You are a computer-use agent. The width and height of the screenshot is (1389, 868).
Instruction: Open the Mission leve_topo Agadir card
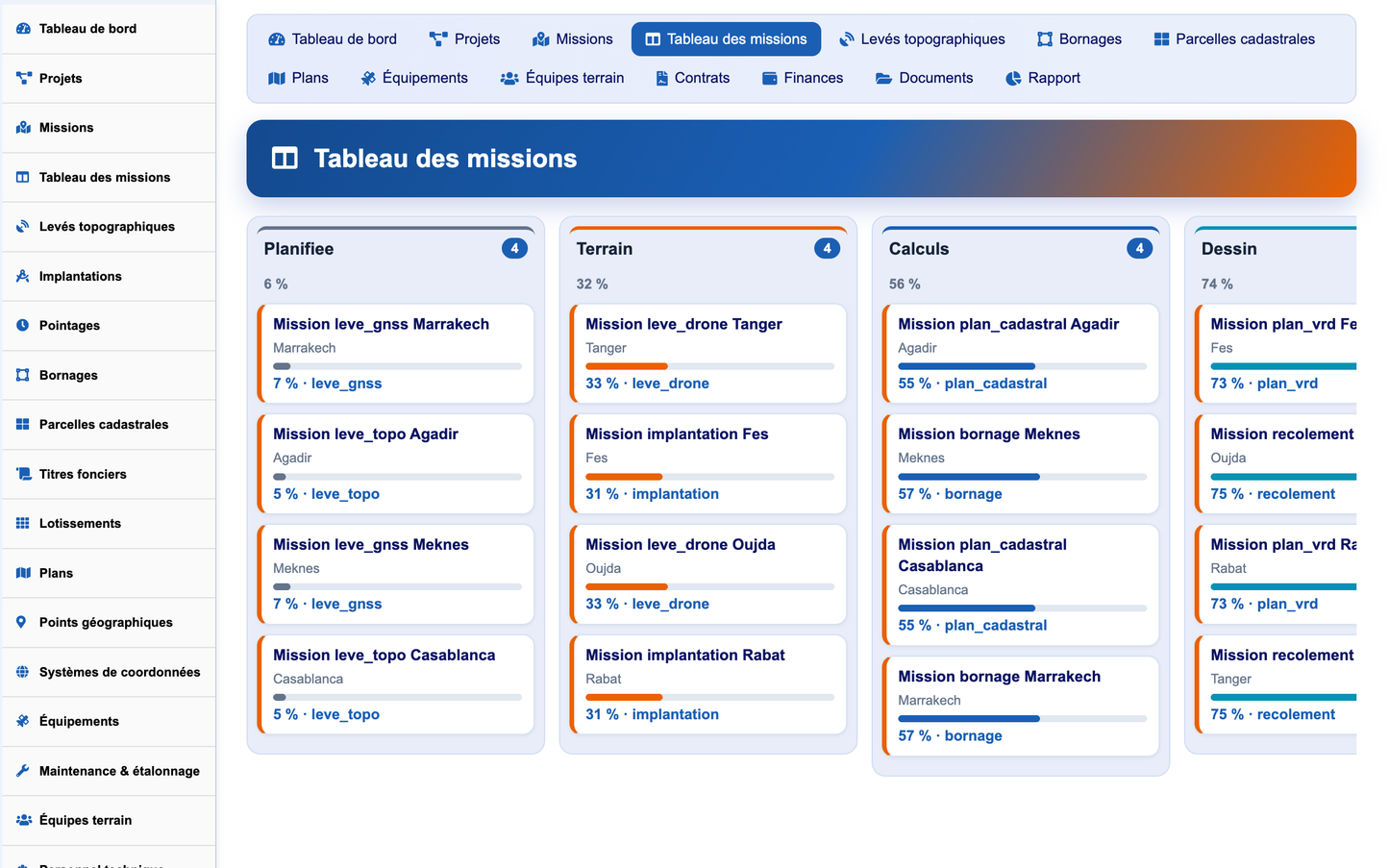396,464
